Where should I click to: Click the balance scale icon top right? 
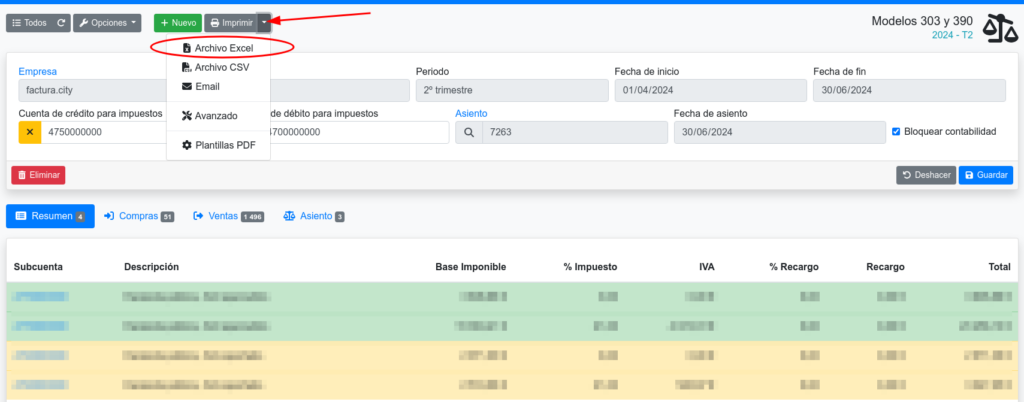point(1001,29)
